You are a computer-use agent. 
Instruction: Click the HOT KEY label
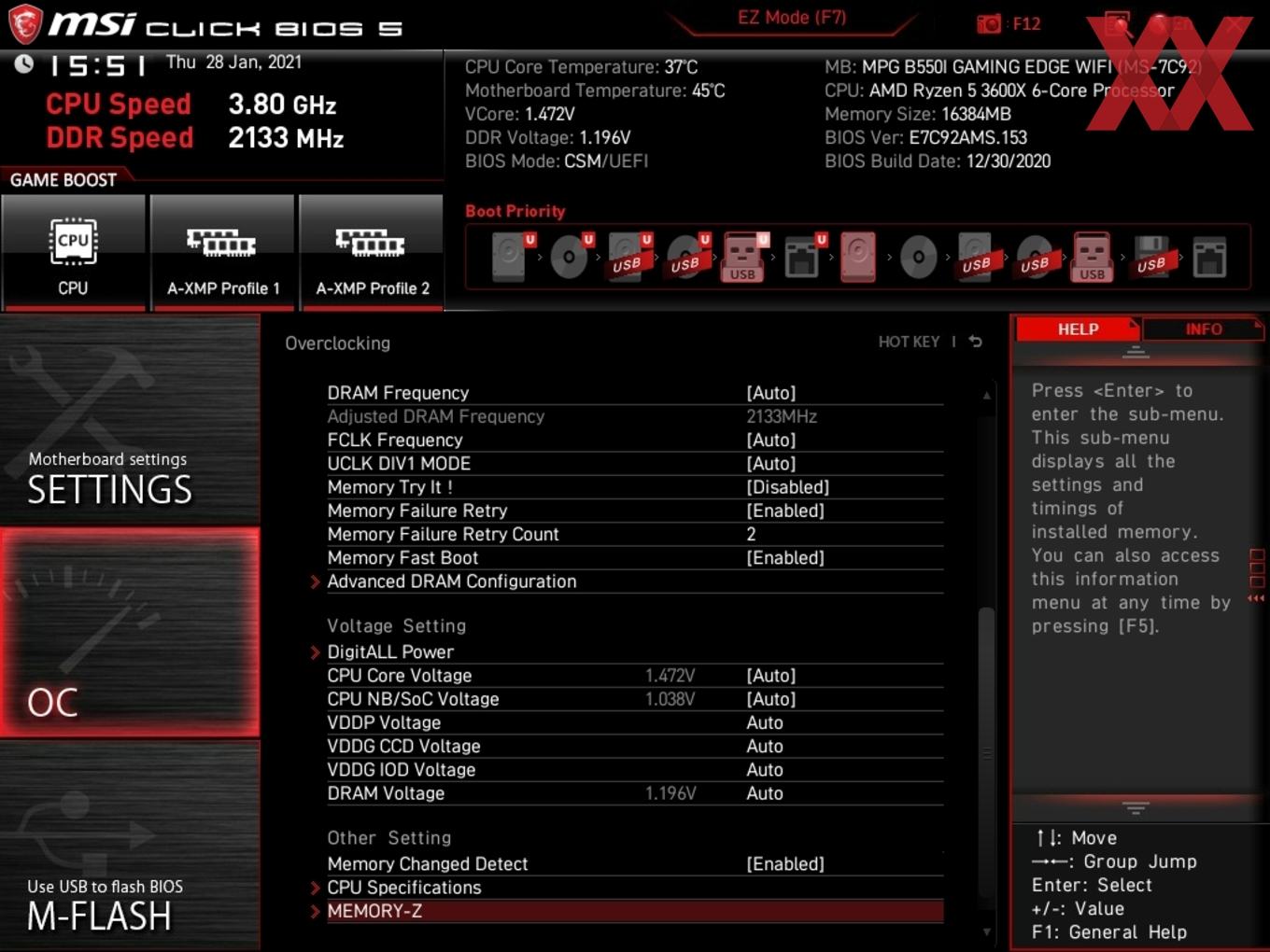point(909,342)
